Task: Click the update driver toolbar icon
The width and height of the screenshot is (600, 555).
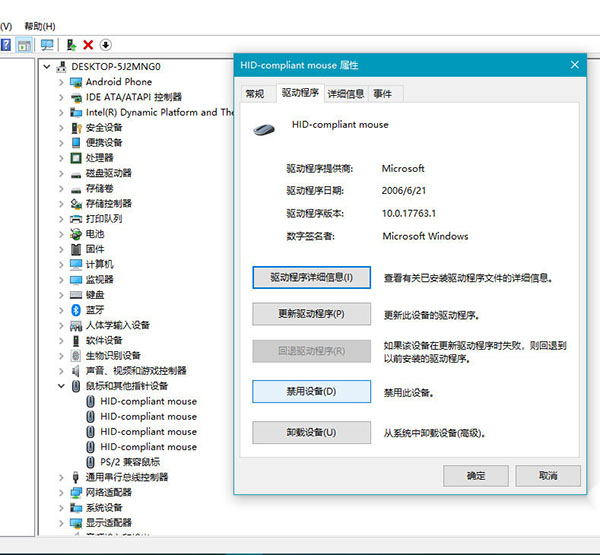Action: pyautogui.click(x=71, y=45)
